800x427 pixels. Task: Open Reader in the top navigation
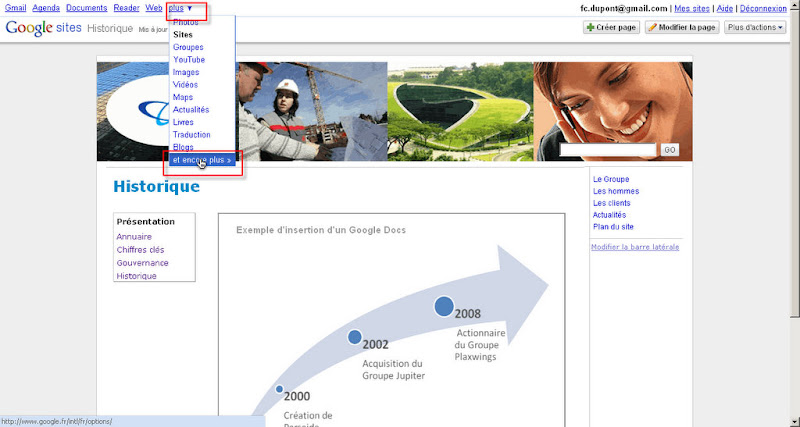coord(127,8)
